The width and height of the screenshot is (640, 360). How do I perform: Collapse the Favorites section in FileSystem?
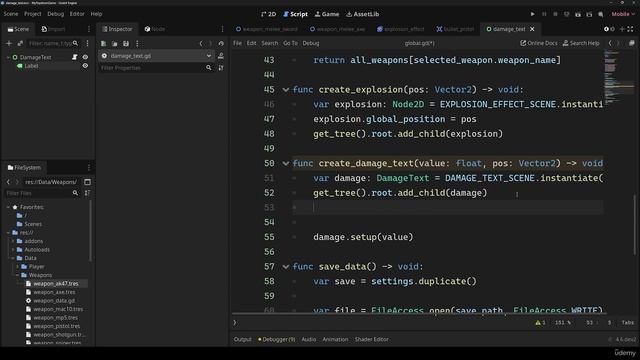8,207
